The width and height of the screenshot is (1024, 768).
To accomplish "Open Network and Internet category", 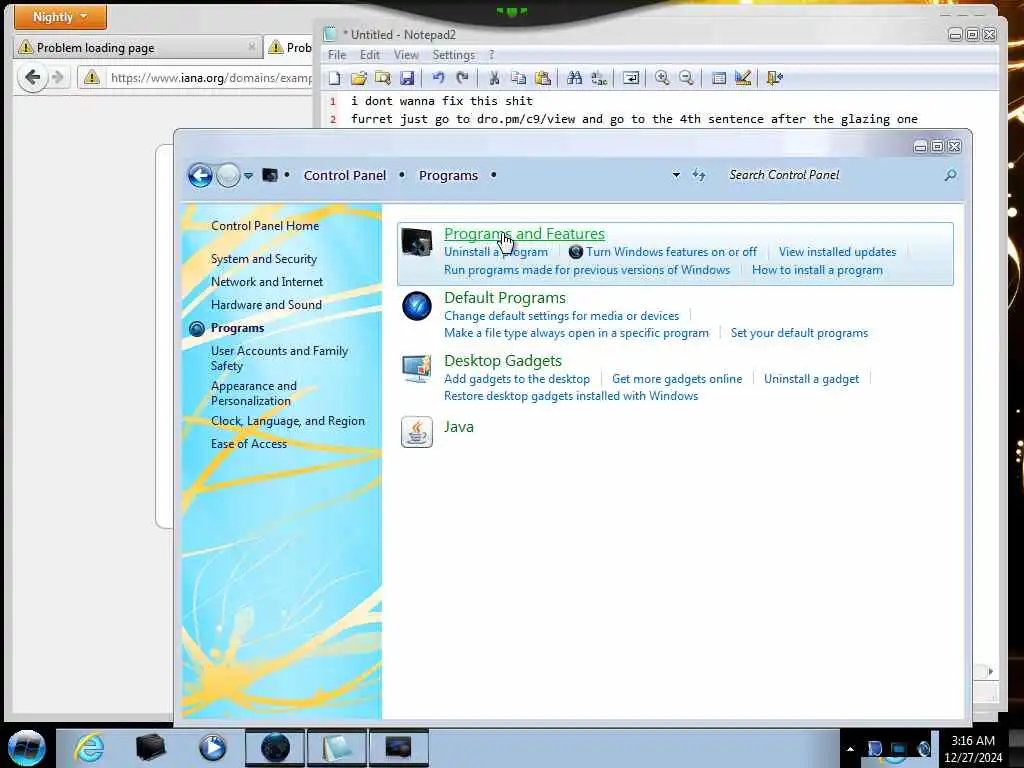I will click(266, 282).
